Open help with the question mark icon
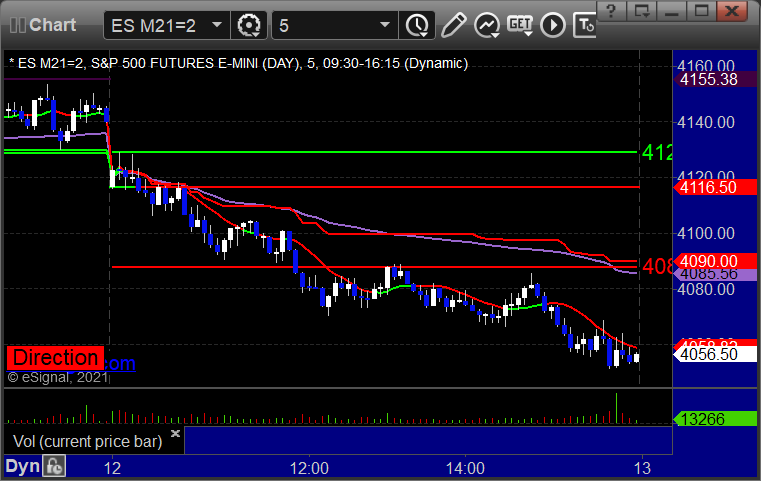 point(612,11)
